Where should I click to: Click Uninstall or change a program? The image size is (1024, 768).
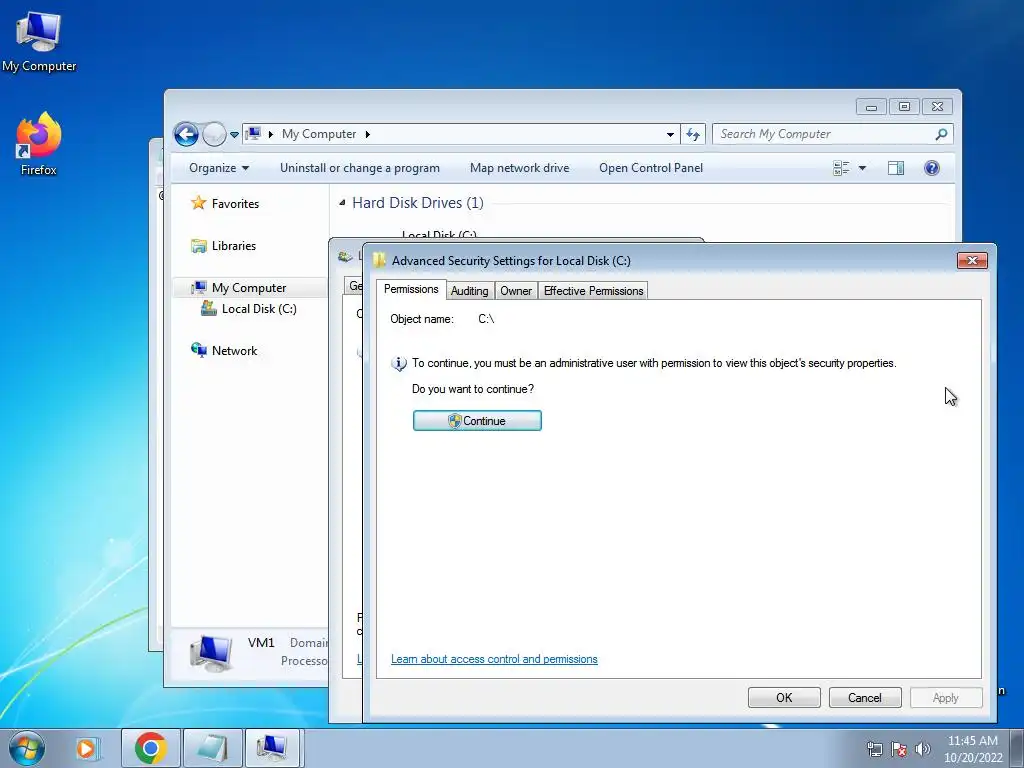coord(360,168)
